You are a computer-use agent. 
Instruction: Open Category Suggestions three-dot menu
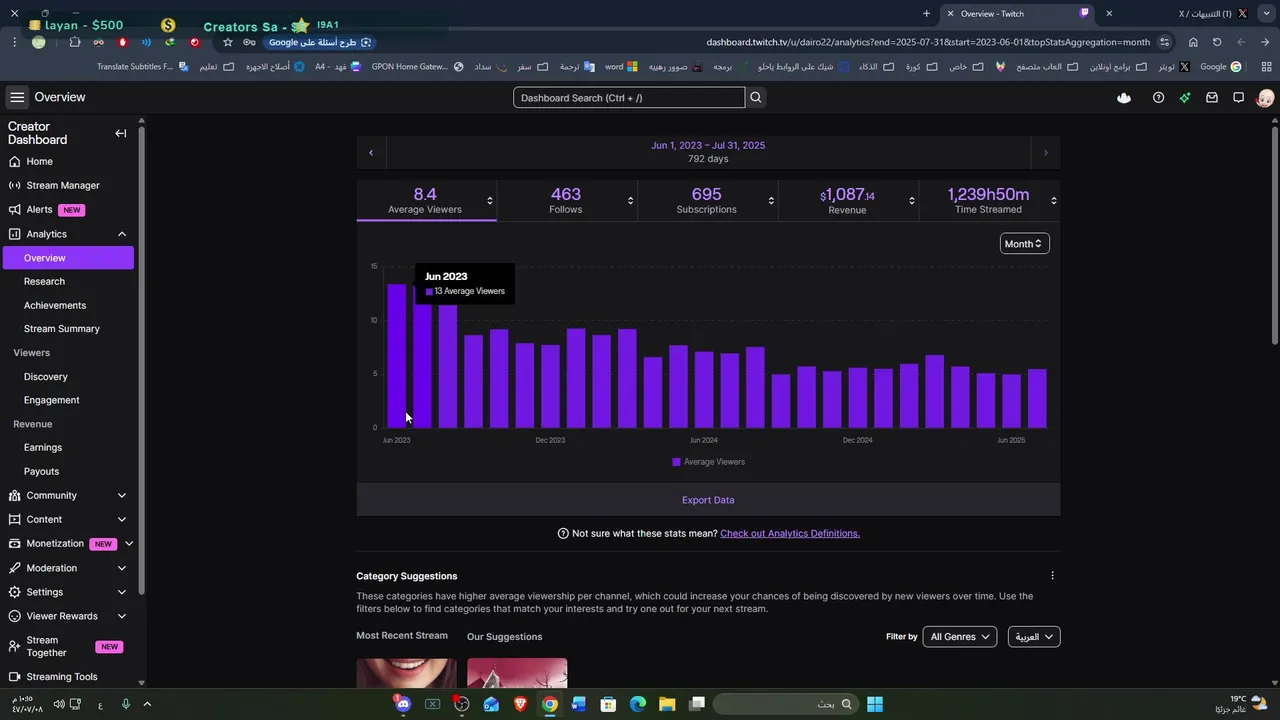1052,576
